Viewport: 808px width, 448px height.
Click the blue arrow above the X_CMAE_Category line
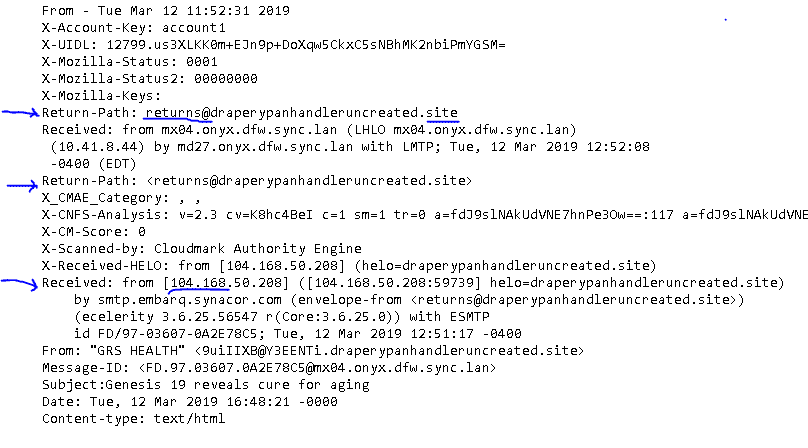coord(20,184)
